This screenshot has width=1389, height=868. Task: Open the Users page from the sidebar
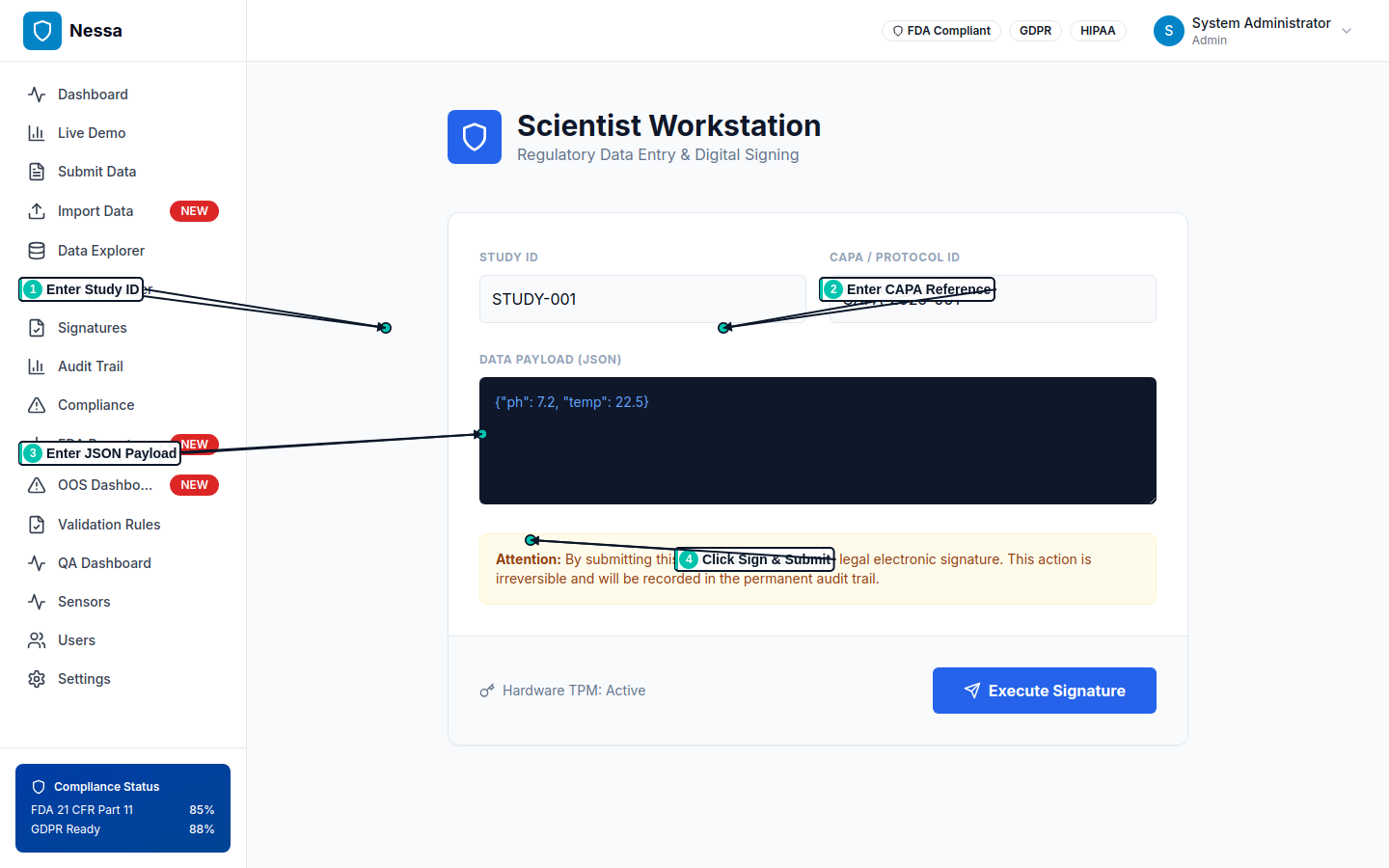(78, 639)
